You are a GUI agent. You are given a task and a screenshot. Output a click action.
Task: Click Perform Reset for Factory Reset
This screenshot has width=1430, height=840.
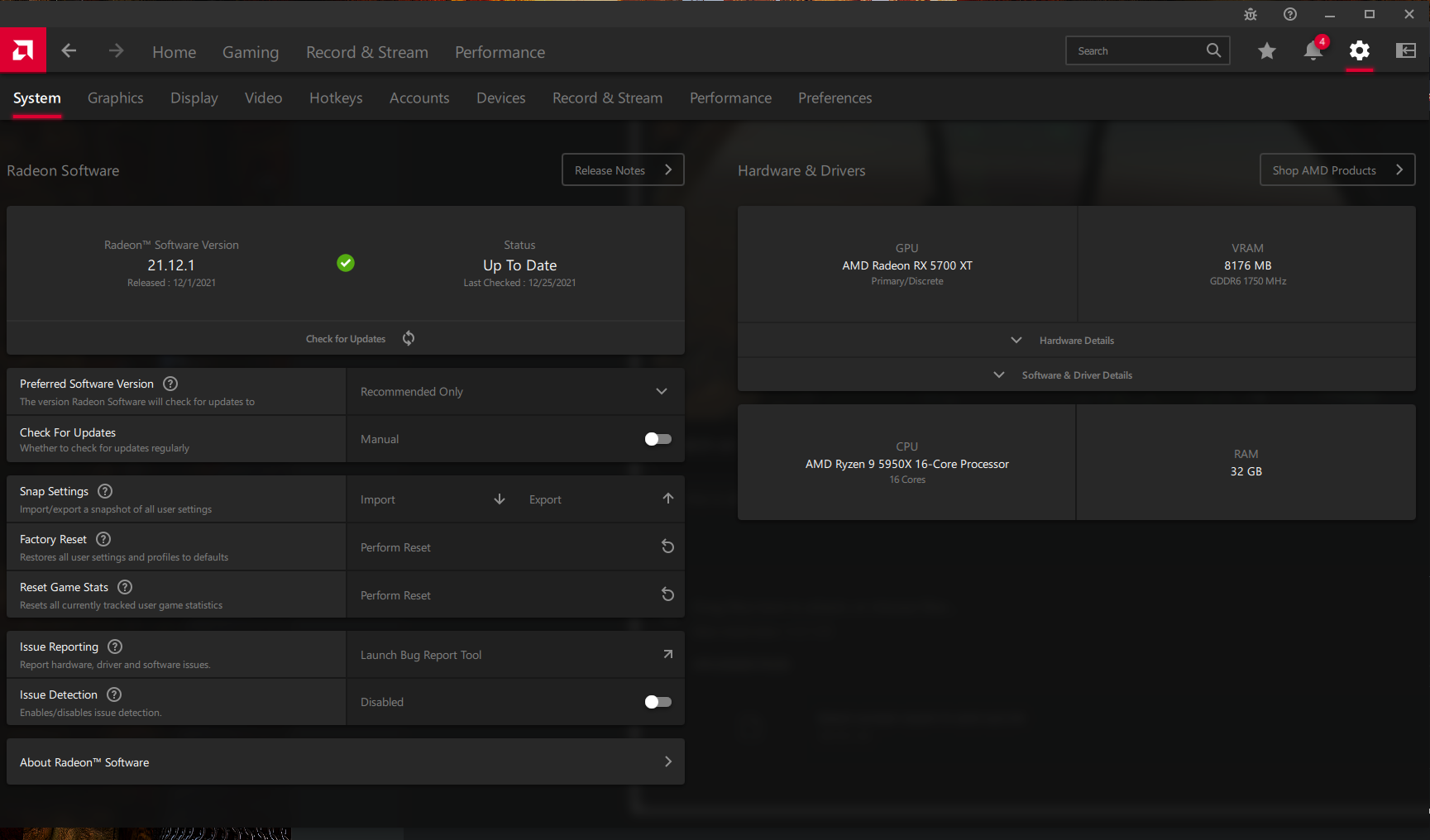click(515, 547)
